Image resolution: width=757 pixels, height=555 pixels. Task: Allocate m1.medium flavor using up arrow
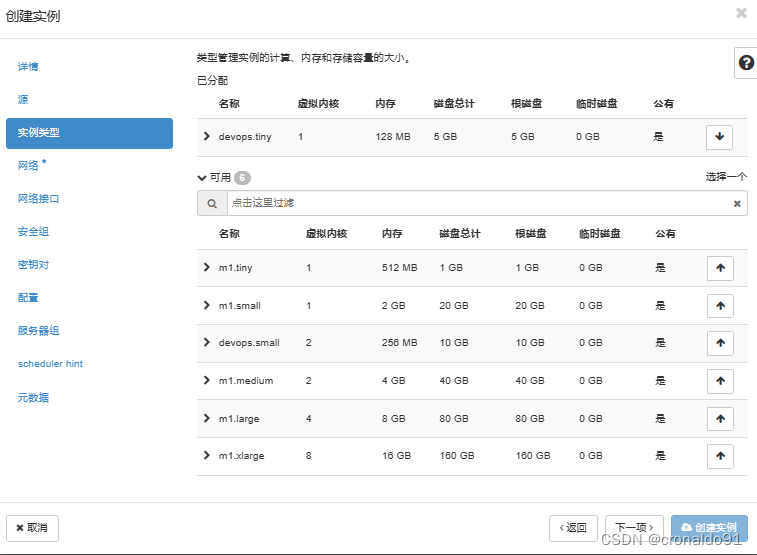pos(720,381)
